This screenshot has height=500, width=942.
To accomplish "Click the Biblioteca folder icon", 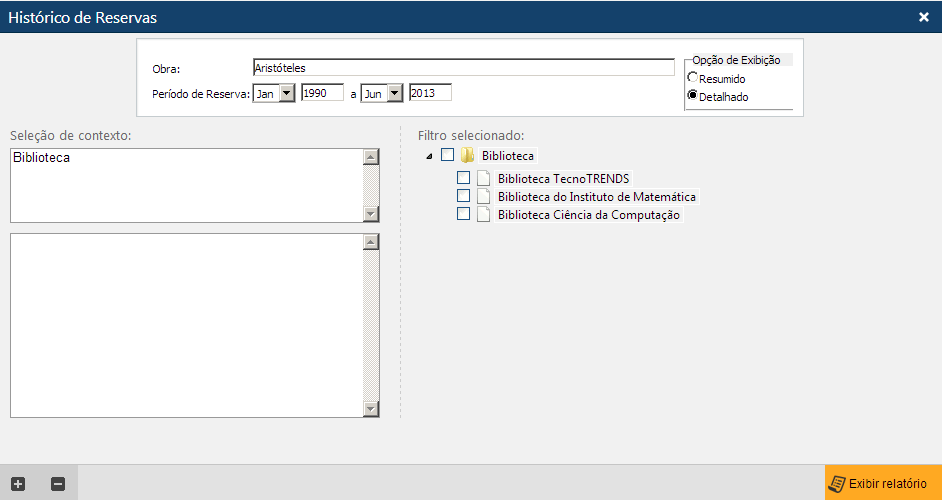I will [x=467, y=155].
